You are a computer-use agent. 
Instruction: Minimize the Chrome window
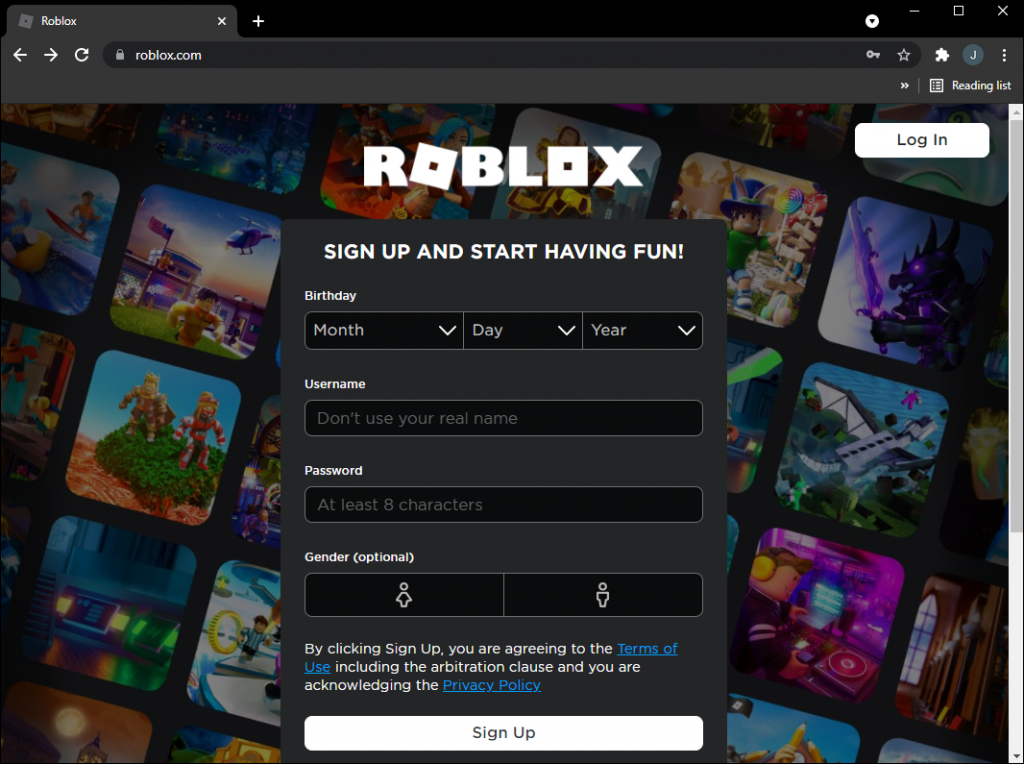pos(914,11)
